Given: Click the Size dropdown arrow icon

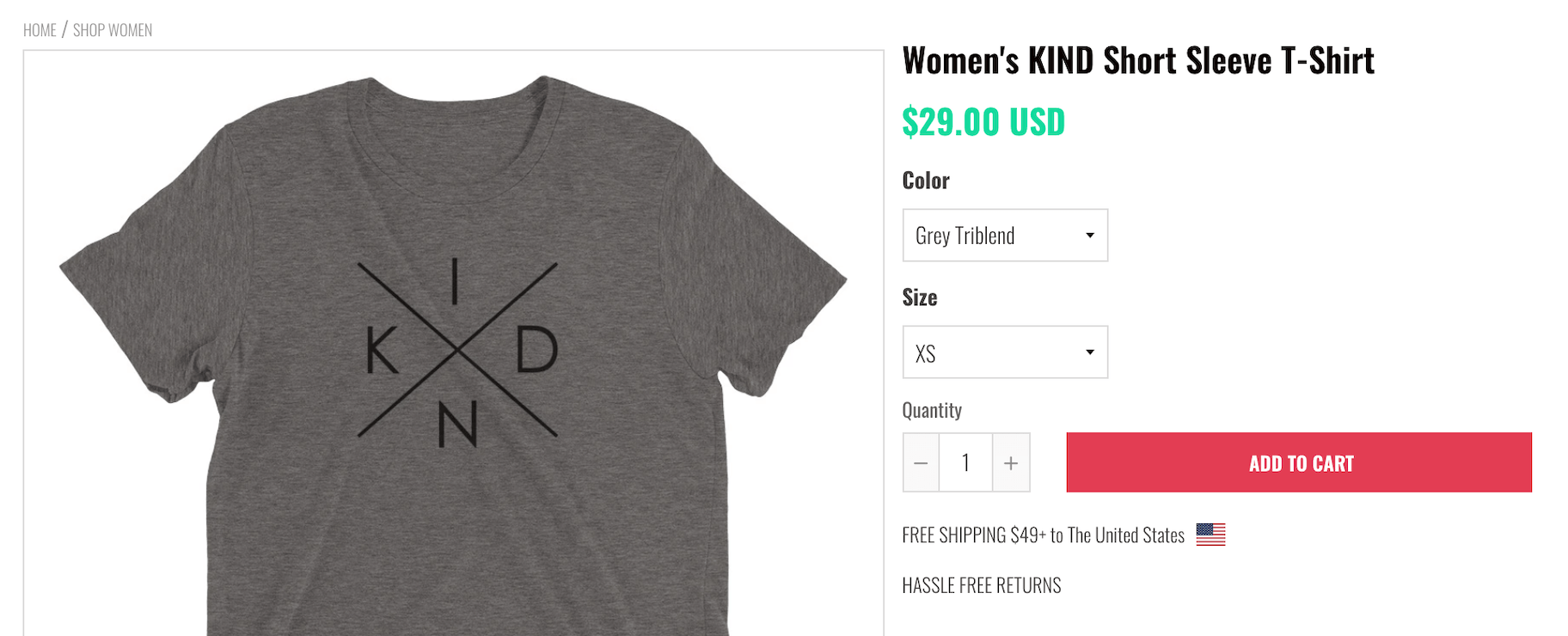Looking at the screenshot, I should pos(1089,352).
